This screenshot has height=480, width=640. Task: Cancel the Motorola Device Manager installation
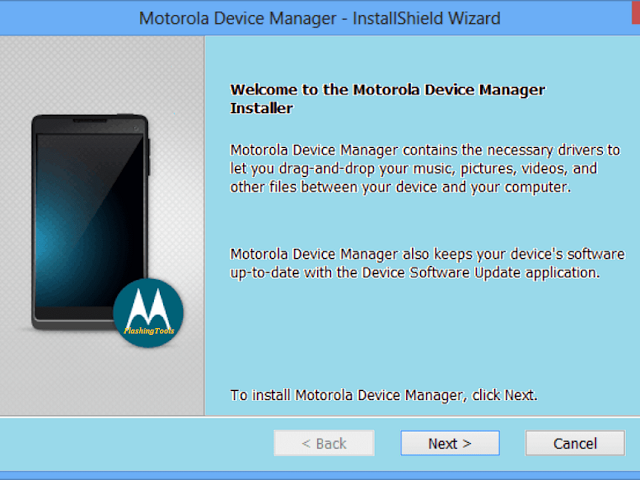click(575, 443)
